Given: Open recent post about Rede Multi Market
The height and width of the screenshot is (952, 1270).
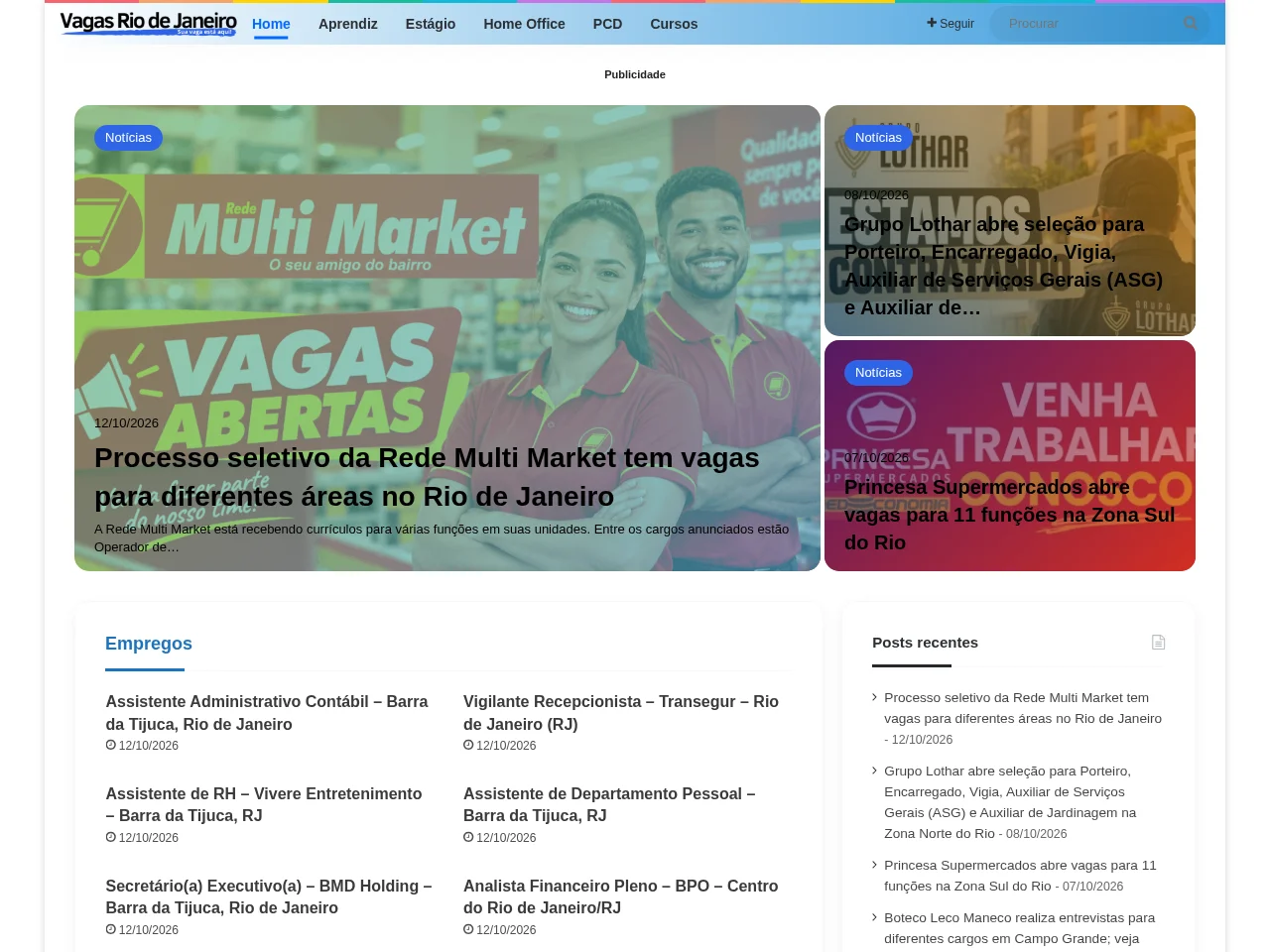Looking at the screenshot, I should [1023, 708].
